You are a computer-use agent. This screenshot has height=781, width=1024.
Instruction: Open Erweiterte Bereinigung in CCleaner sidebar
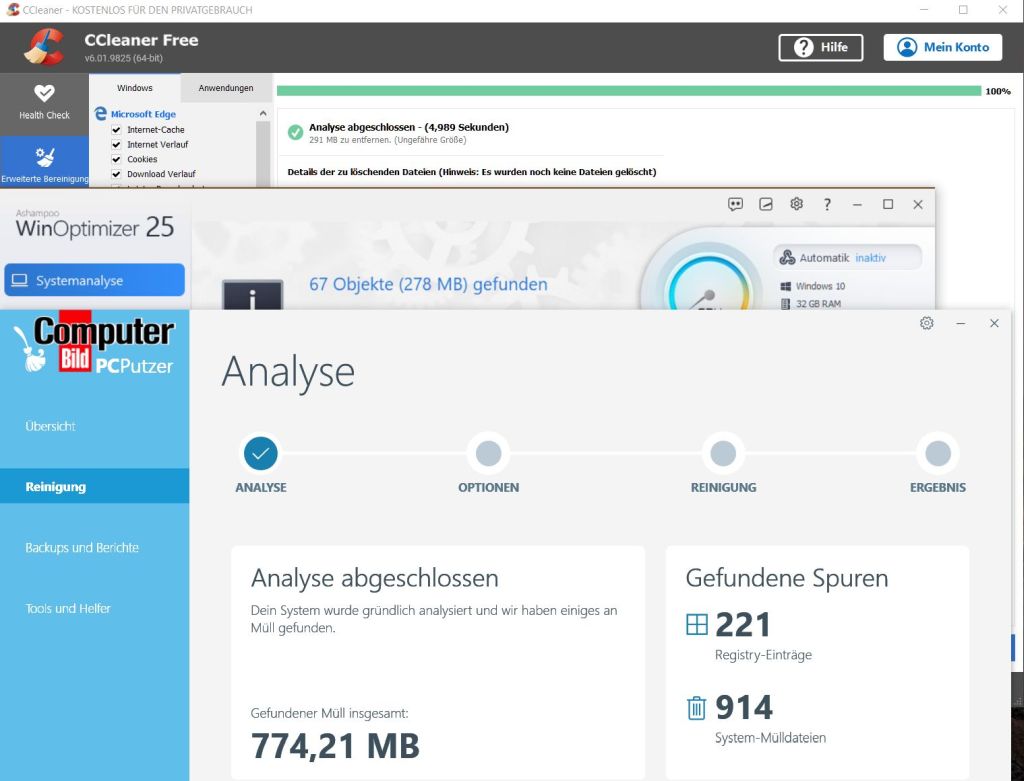pyautogui.click(x=44, y=162)
